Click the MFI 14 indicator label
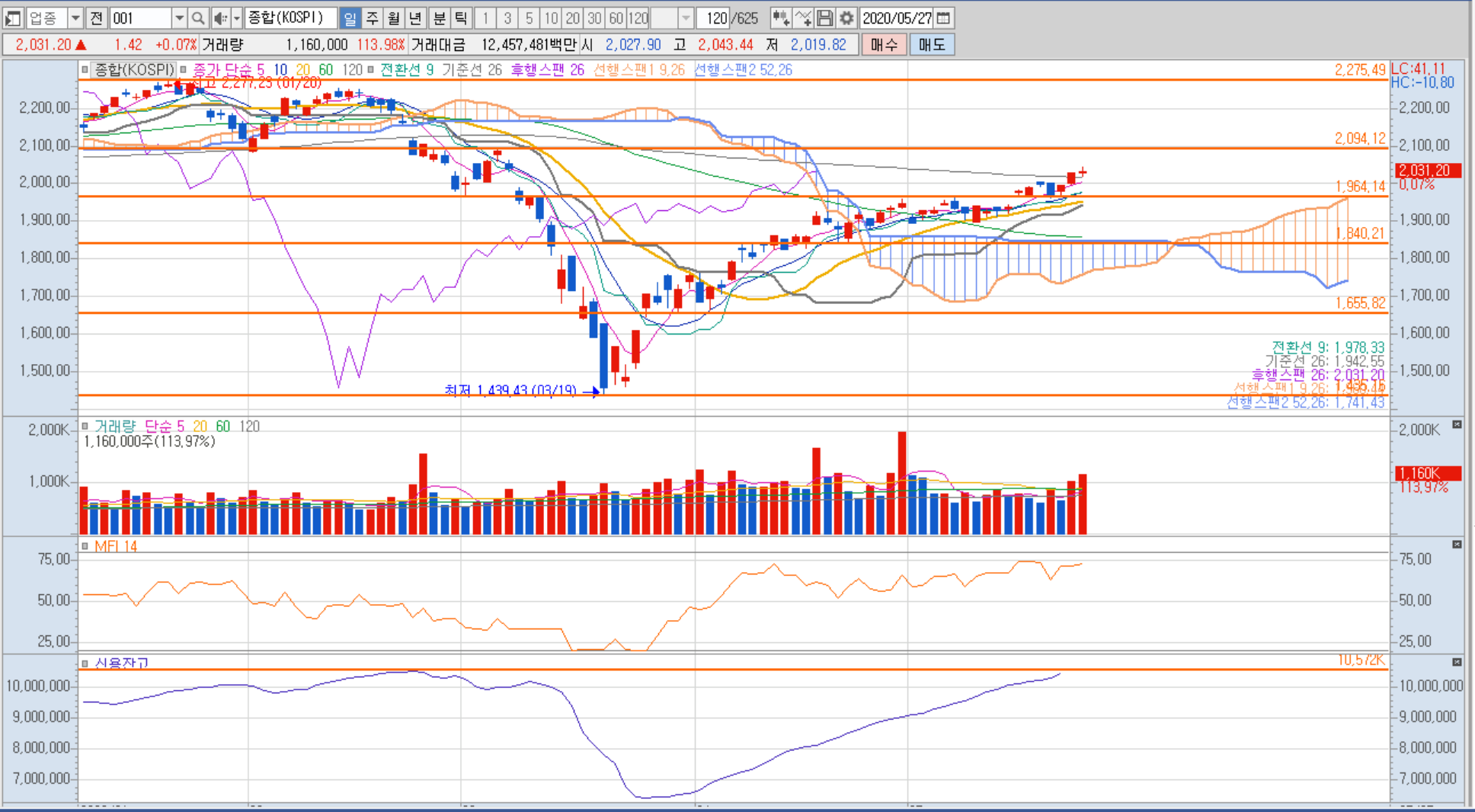The width and height of the screenshot is (1475, 812). click(x=116, y=547)
